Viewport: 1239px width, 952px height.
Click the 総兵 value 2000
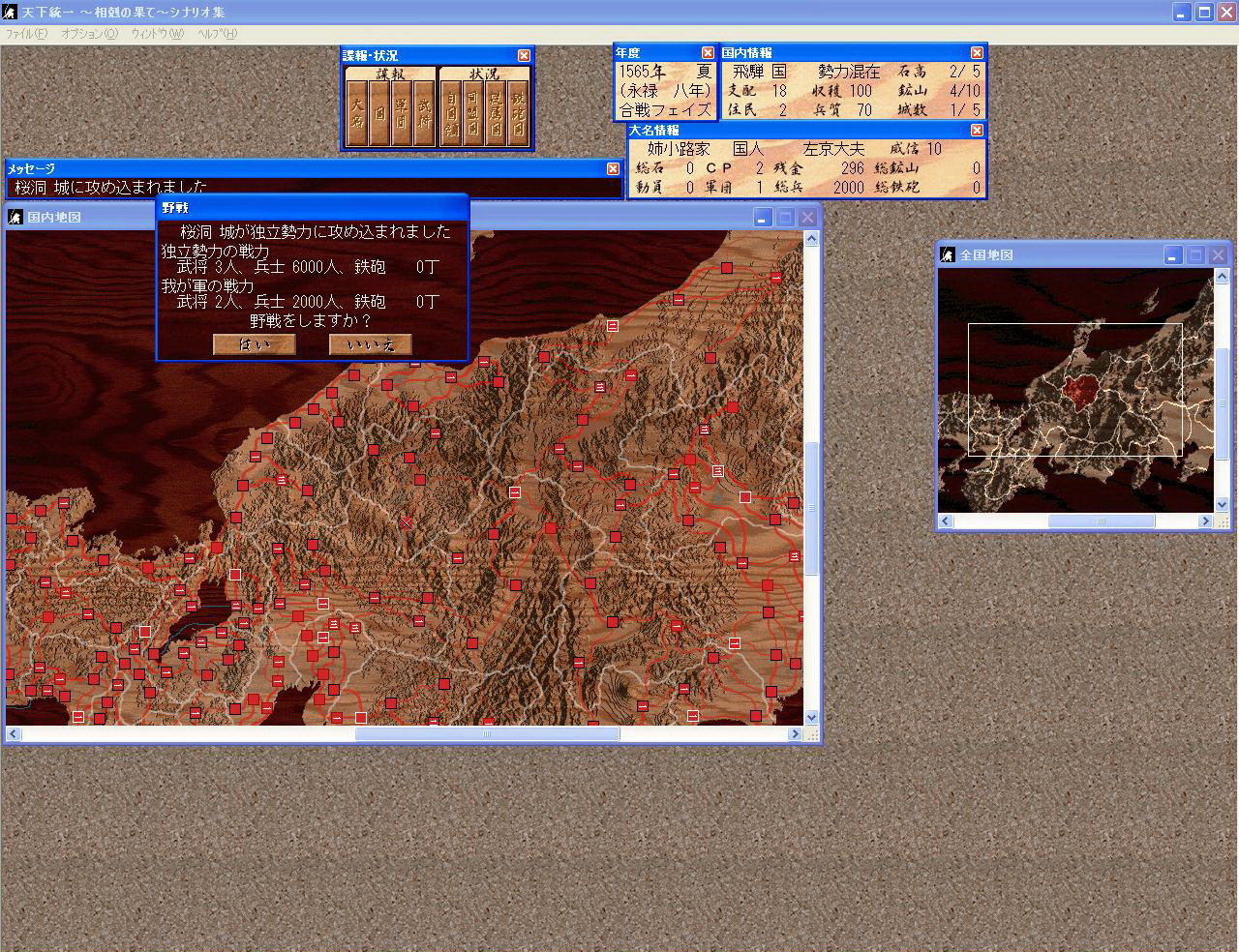(x=849, y=188)
